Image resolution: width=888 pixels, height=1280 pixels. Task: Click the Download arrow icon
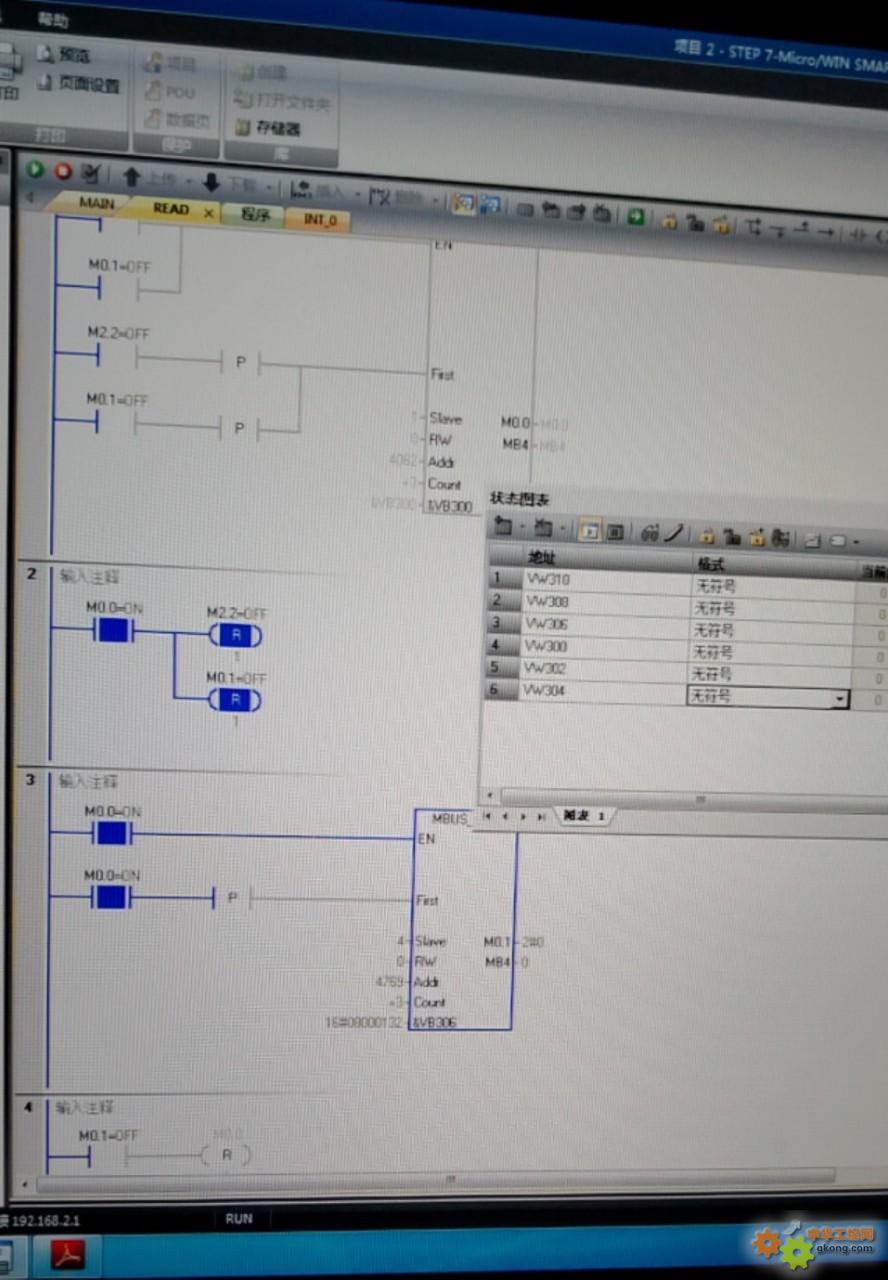point(211,182)
